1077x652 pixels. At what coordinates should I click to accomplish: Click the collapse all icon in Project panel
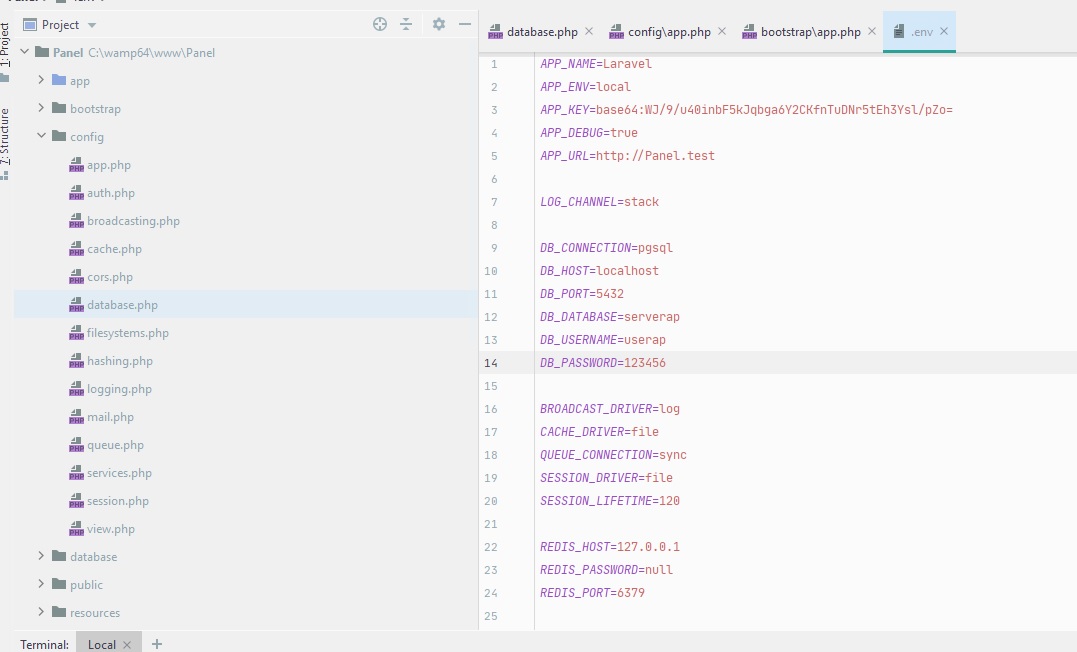[406, 24]
